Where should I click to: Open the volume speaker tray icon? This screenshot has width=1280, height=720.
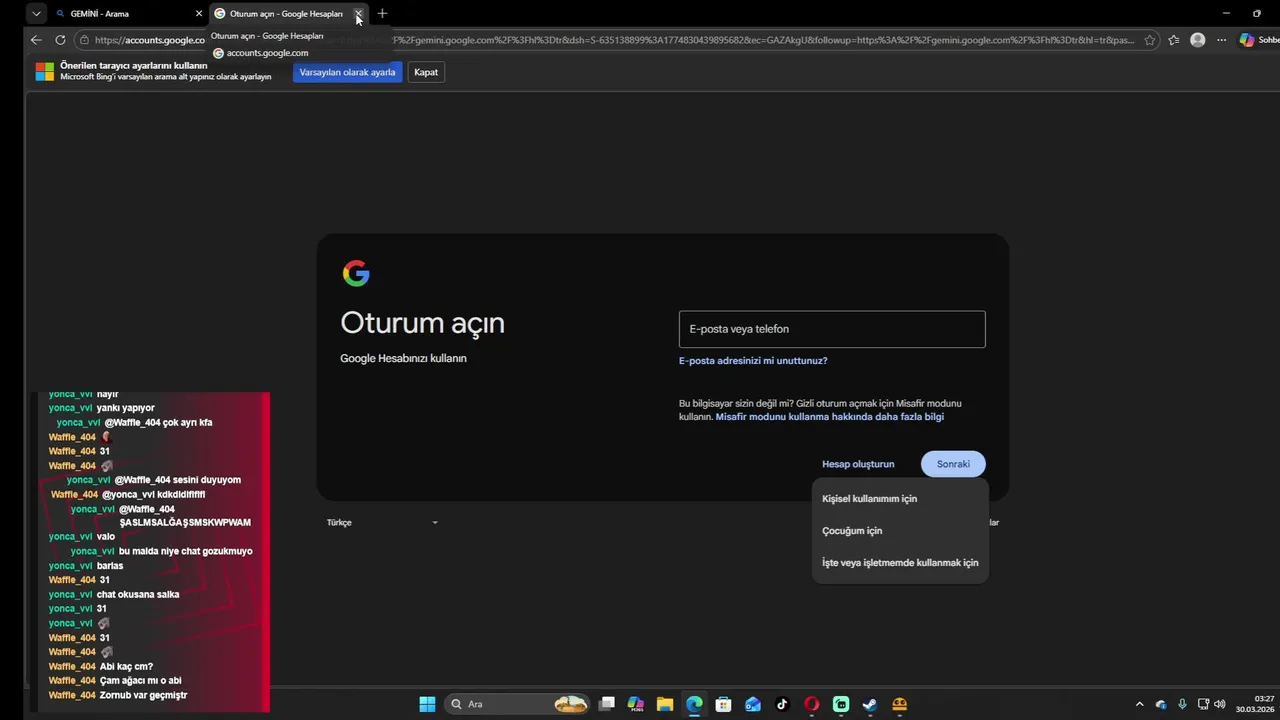pos(1219,704)
